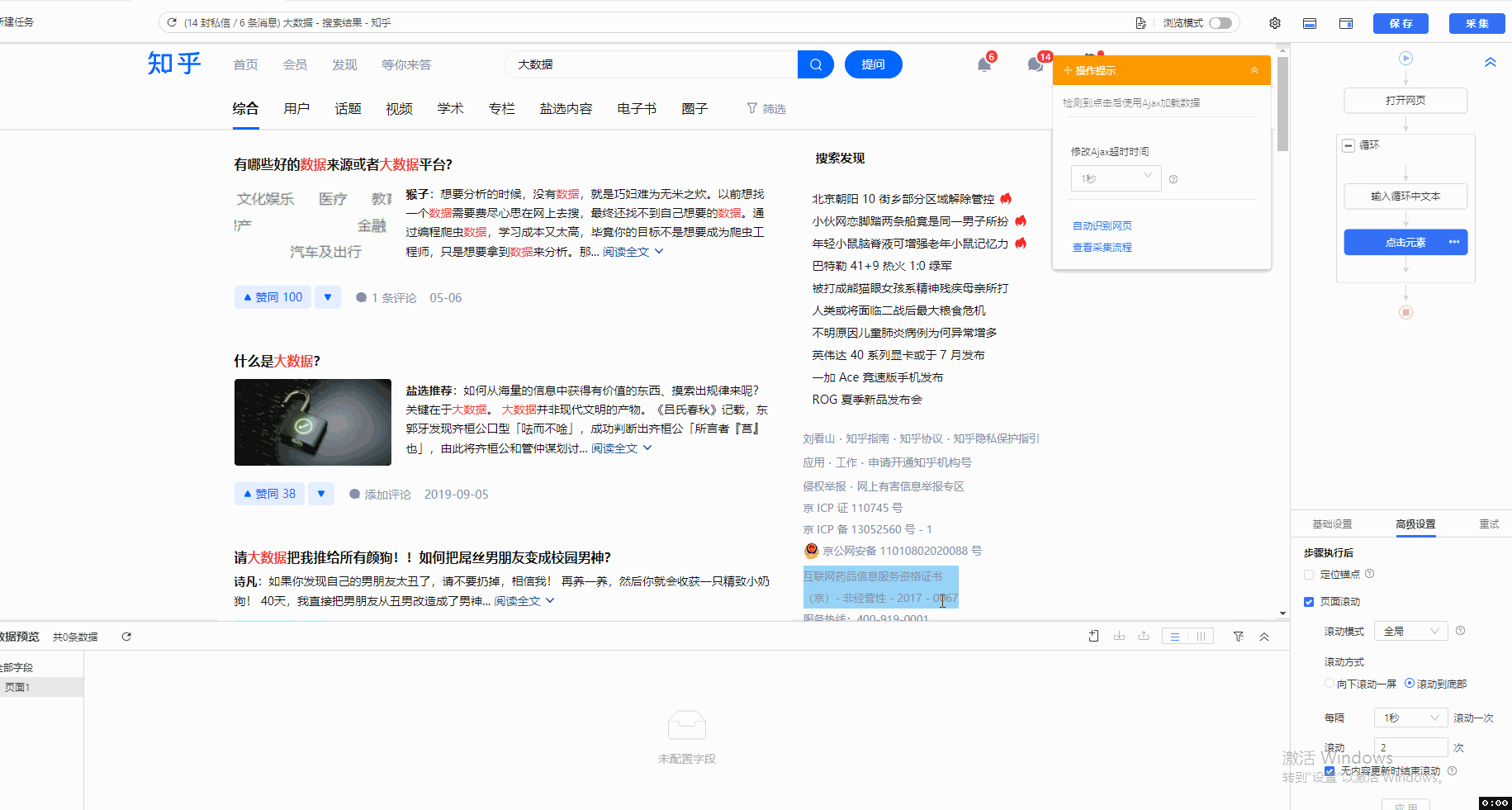This screenshot has height=810, width=1512.
Task: Click the add field icon in data preview
Action: (1093, 636)
